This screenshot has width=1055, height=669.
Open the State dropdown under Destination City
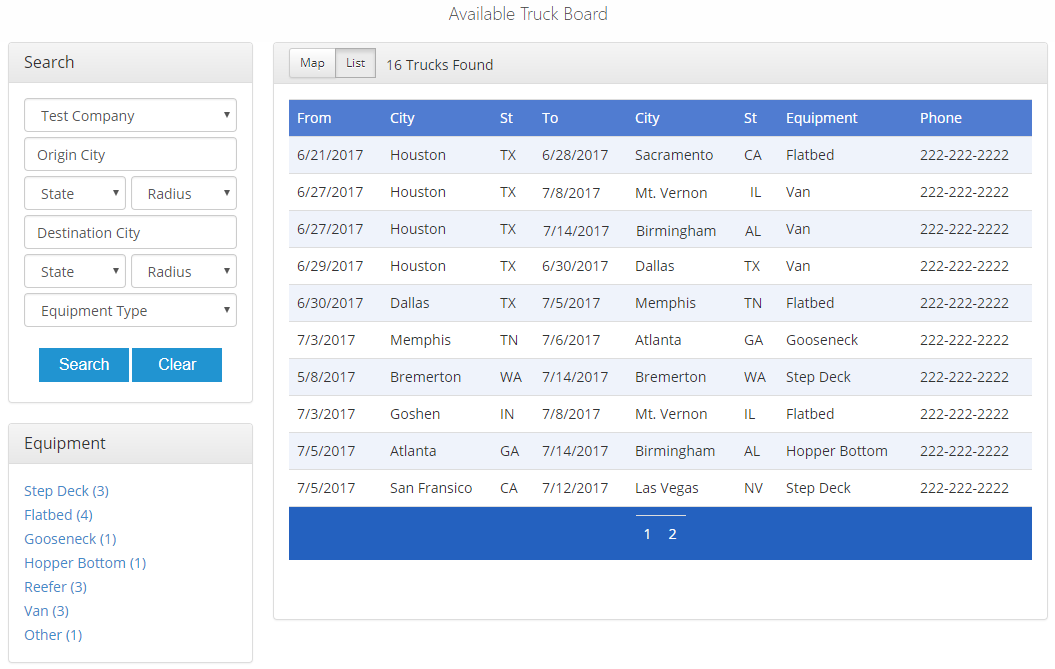pyautogui.click(x=75, y=272)
